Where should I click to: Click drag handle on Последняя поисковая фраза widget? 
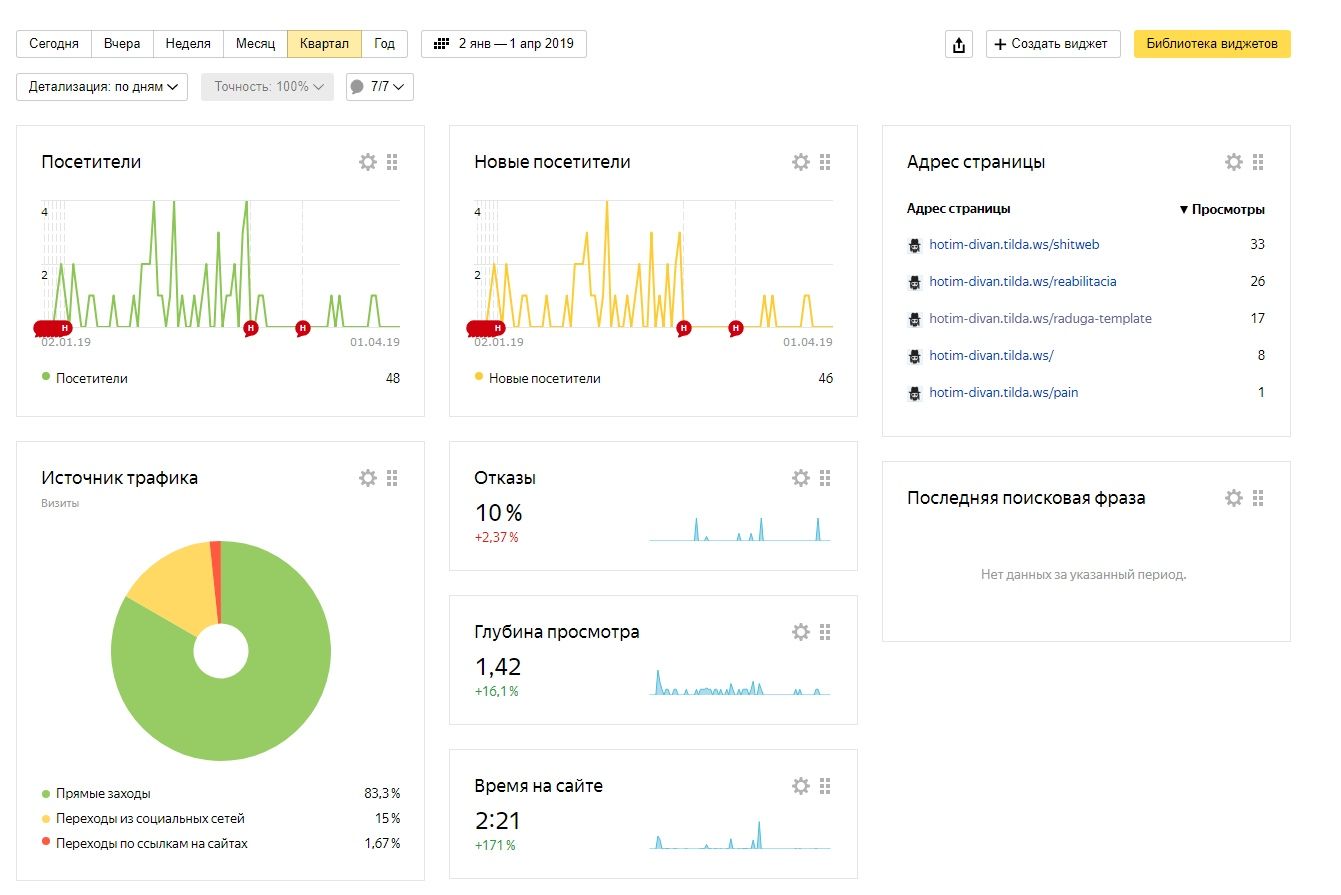1258,498
